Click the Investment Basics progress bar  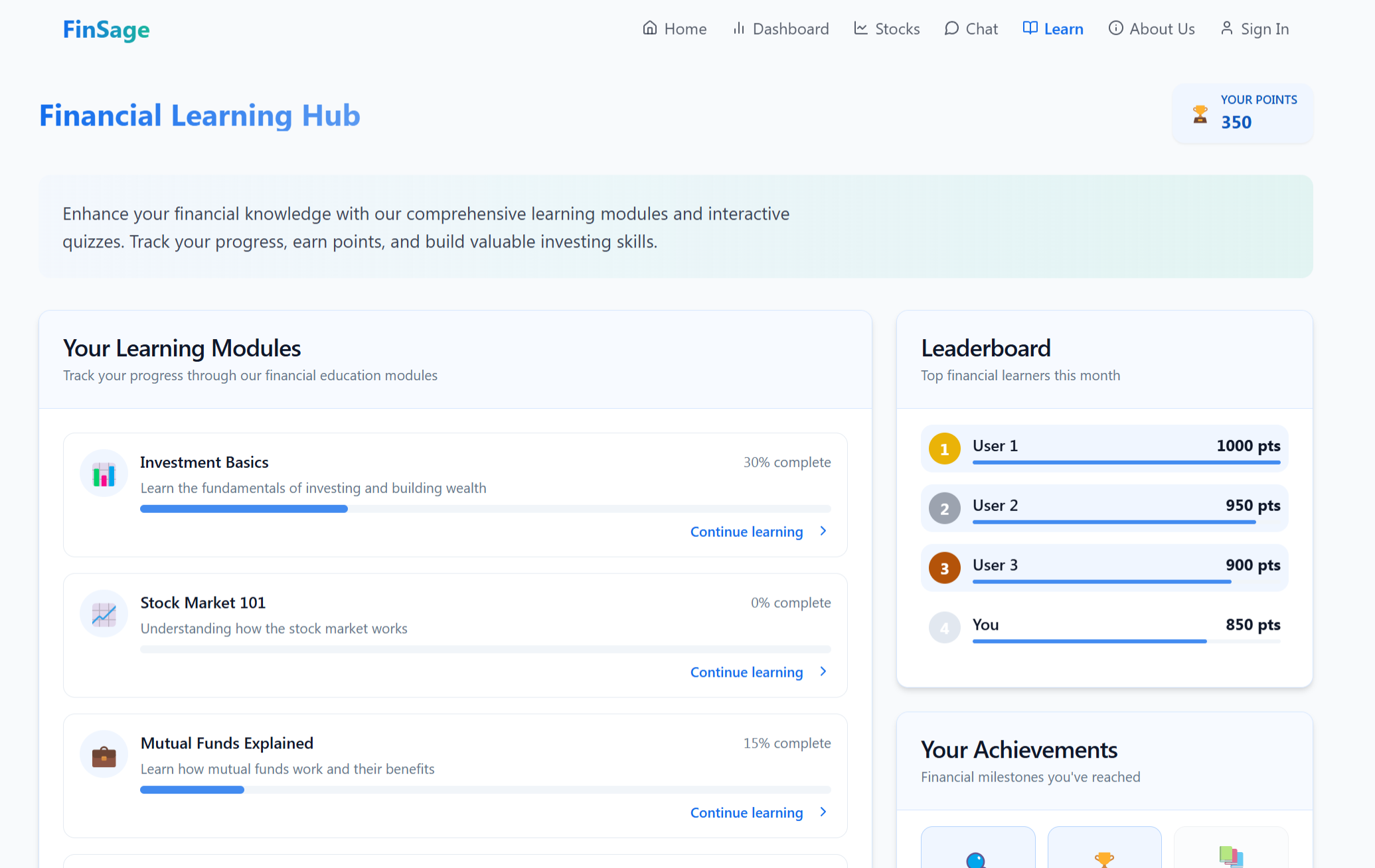pyautogui.click(x=485, y=509)
